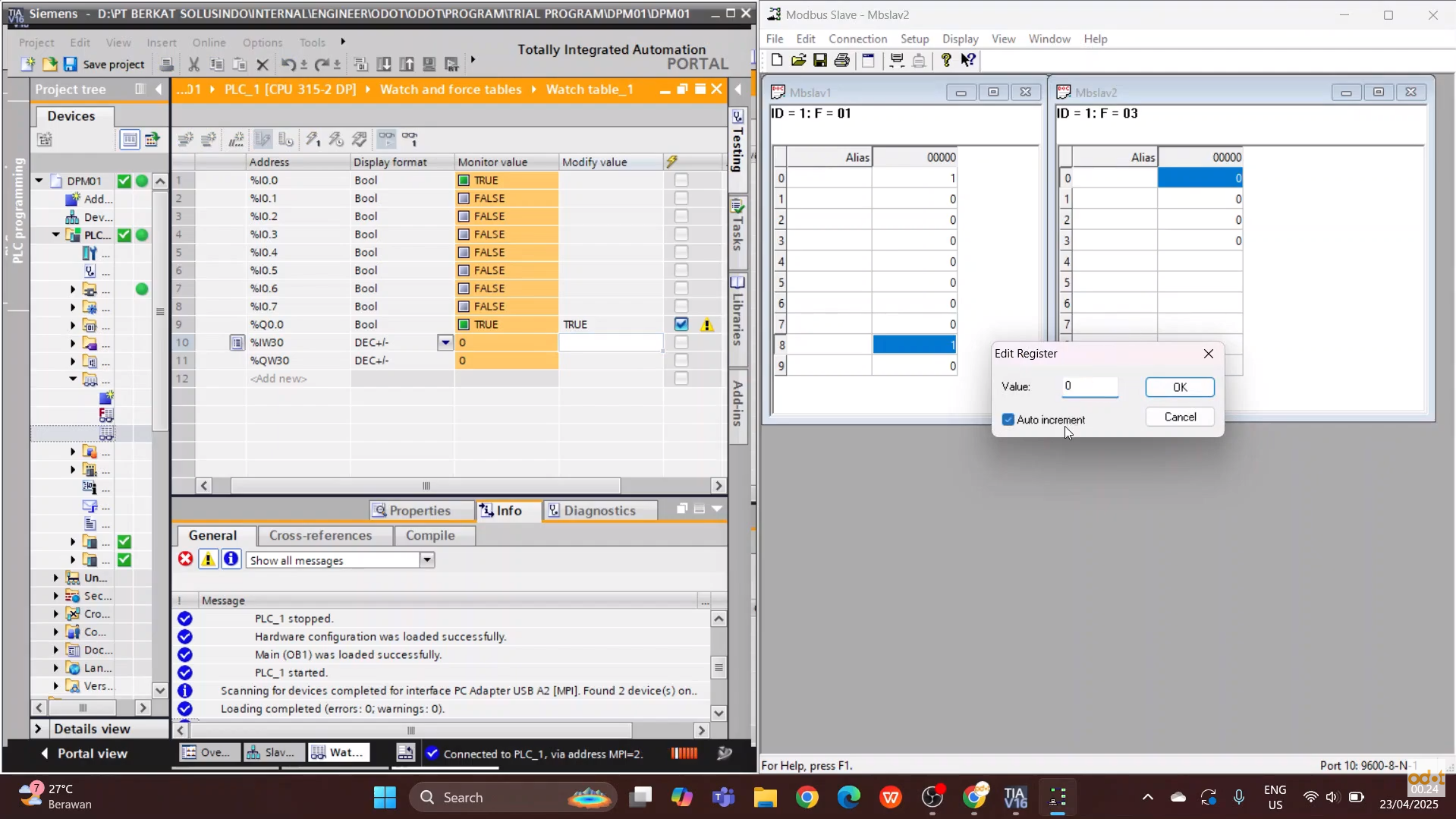The width and height of the screenshot is (1456, 819).
Task: Uncheck modify checkbox for %Q0.0 row
Action: tap(681, 324)
